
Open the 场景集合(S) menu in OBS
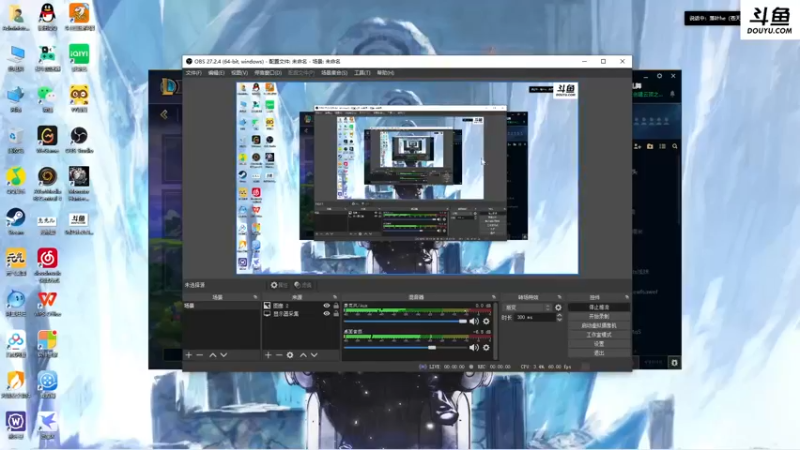pyautogui.click(x=334, y=73)
